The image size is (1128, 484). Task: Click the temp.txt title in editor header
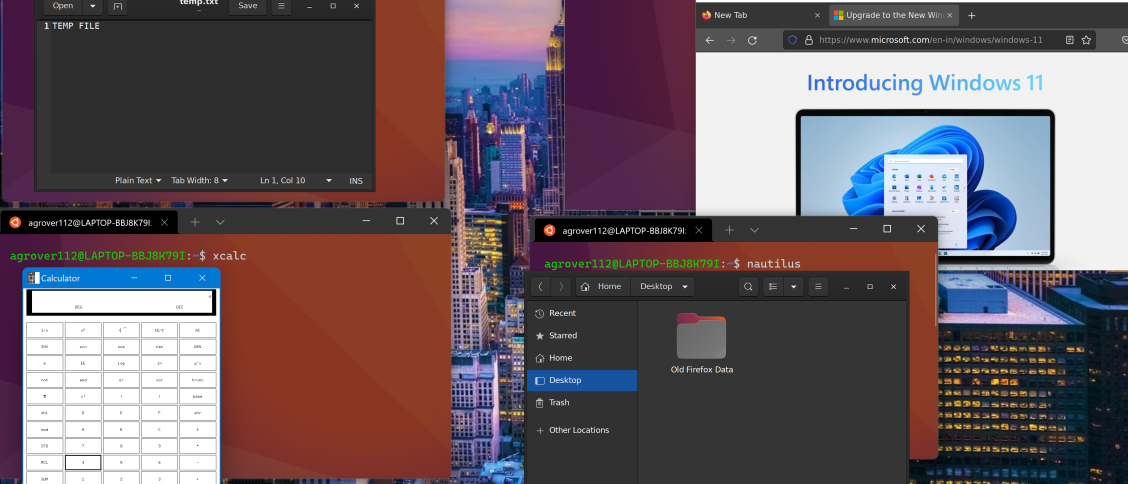tap(199, 3)
